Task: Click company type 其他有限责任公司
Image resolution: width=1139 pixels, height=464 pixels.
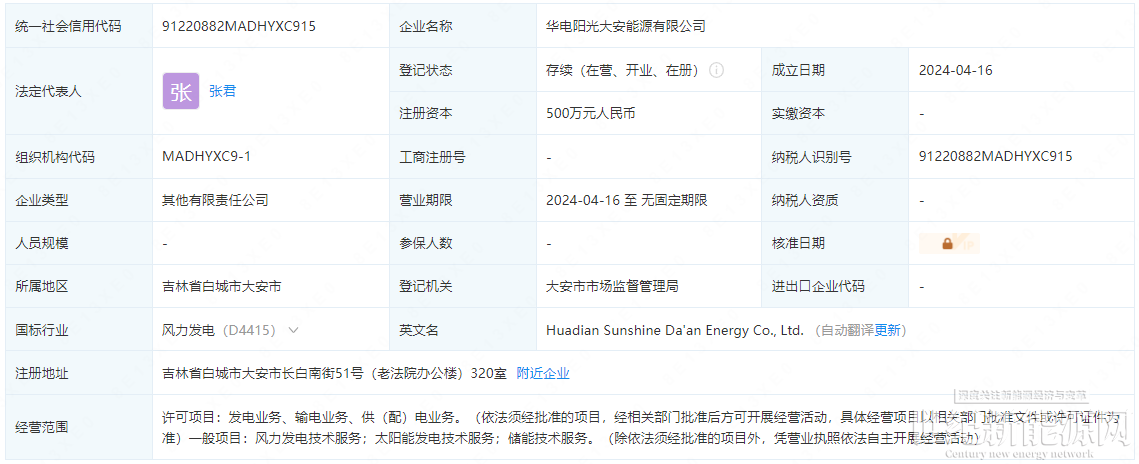Action: [x=215, y=200]
